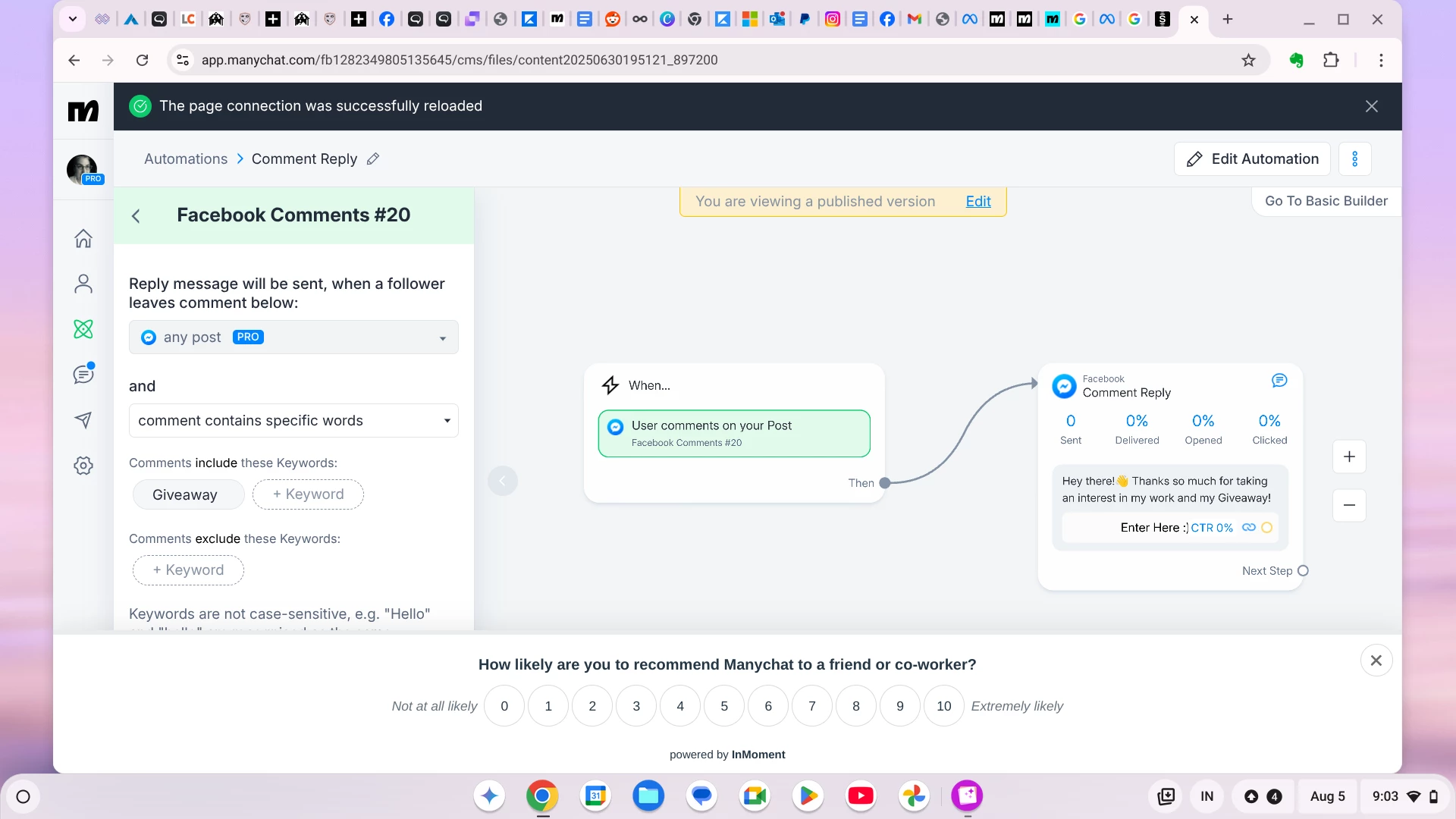Select rating 0 in survey
The image size is (1456, 819).
coord(504,706)
